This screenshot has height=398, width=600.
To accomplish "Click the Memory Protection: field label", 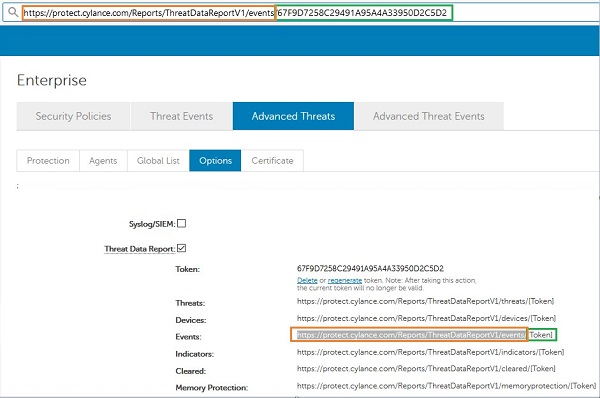I will [212, 388].
